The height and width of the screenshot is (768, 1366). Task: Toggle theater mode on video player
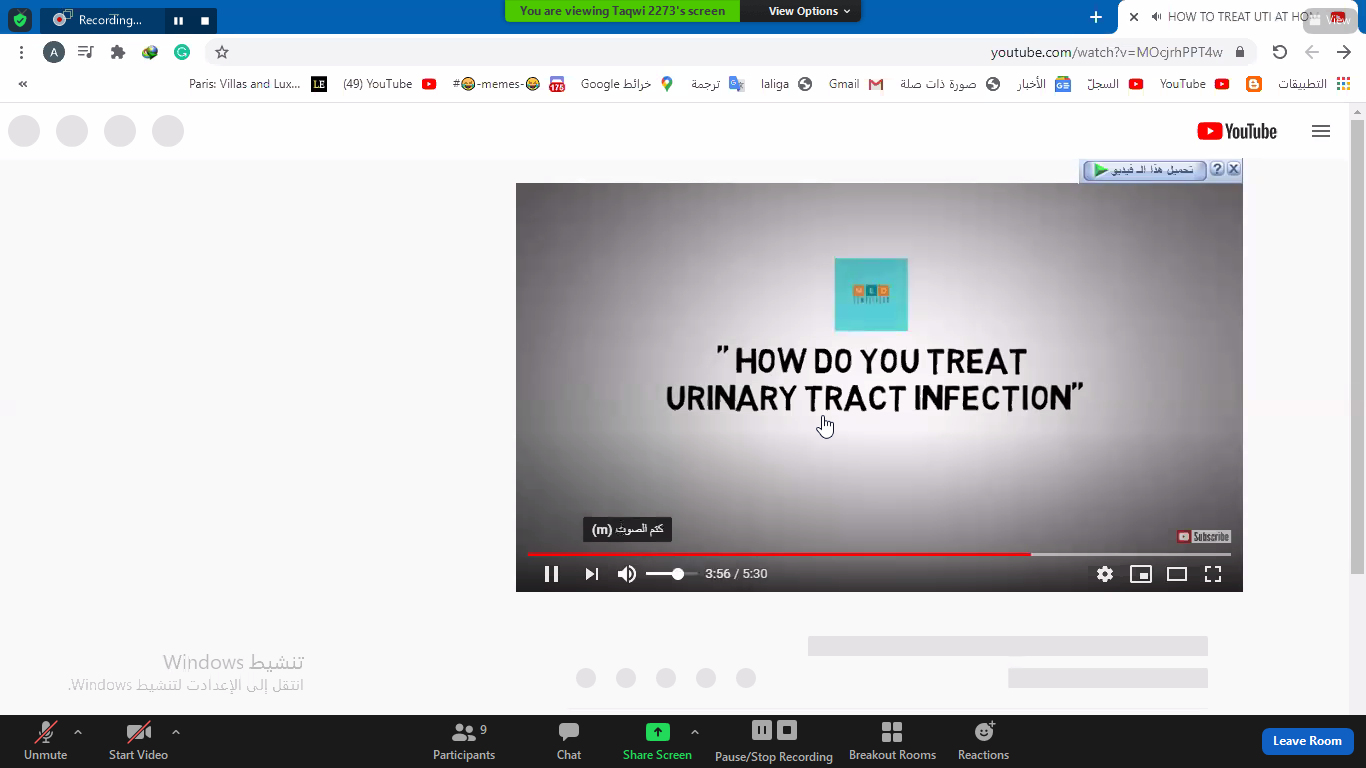coord(1177,574)
